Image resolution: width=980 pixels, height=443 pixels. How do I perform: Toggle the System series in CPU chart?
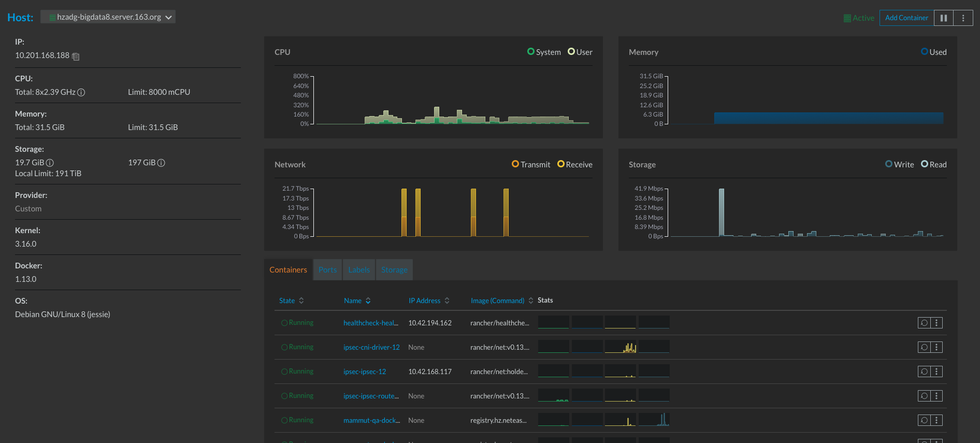pos(544,52)
